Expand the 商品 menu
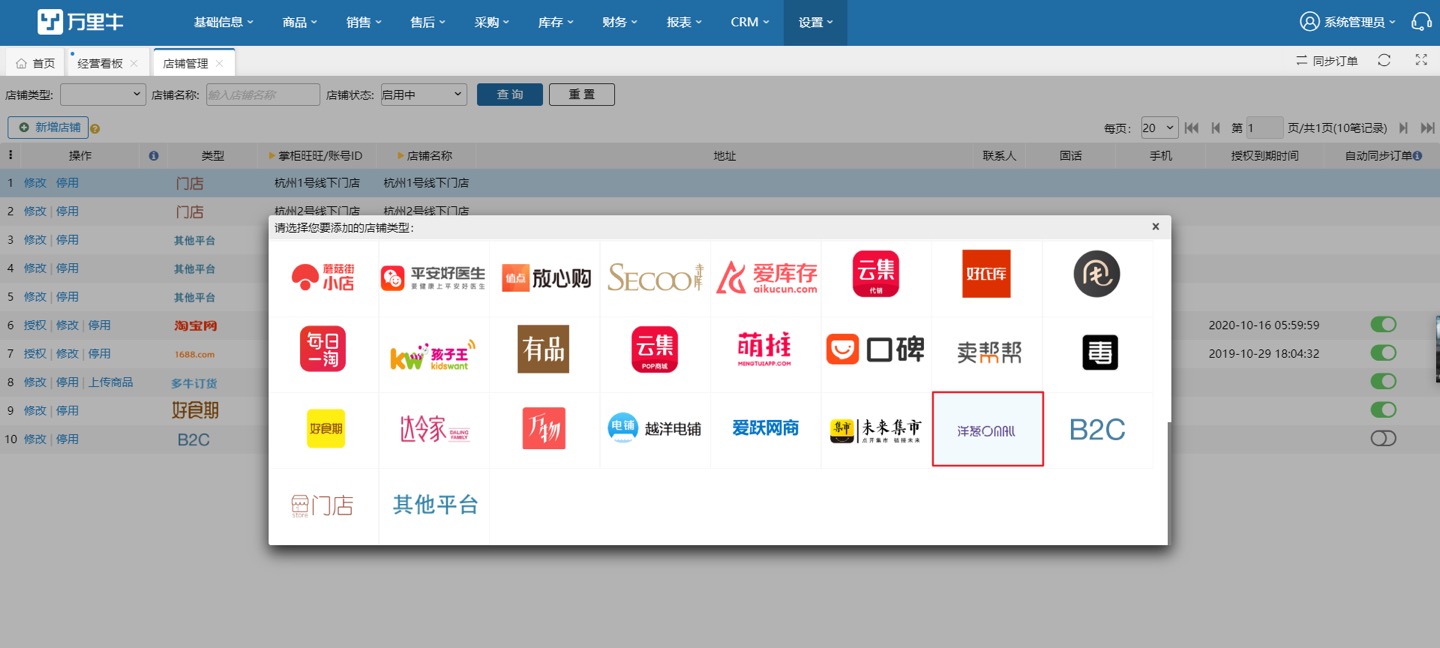 coord(300,22)
